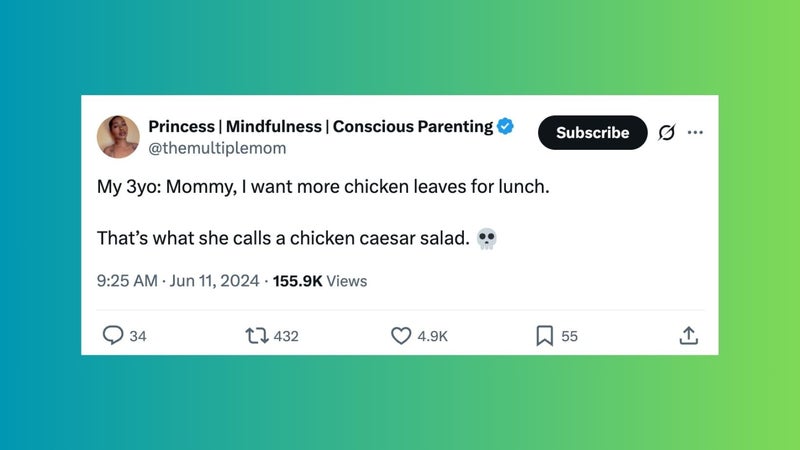Viewport: 800px width, 450px height.
Task: Click the blue verified checkmark badge
Action: point(507,126)
